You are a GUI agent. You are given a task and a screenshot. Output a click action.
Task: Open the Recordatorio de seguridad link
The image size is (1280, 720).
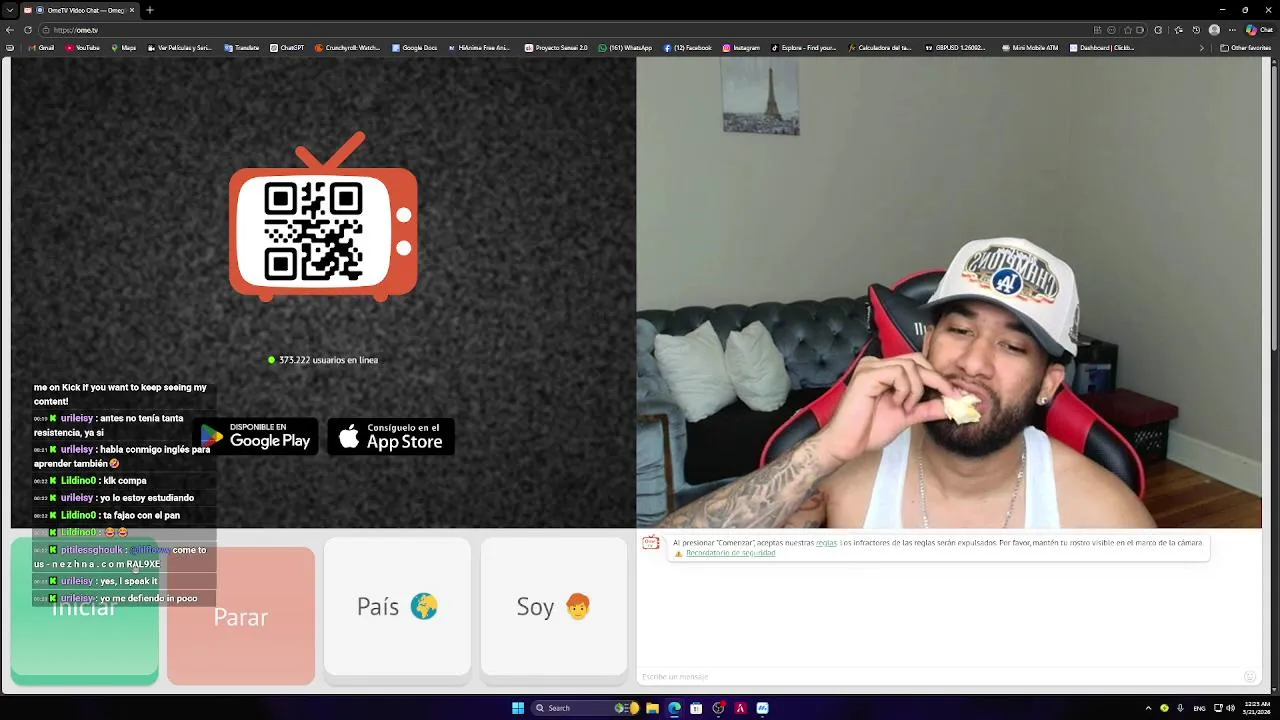coord(730,553)
